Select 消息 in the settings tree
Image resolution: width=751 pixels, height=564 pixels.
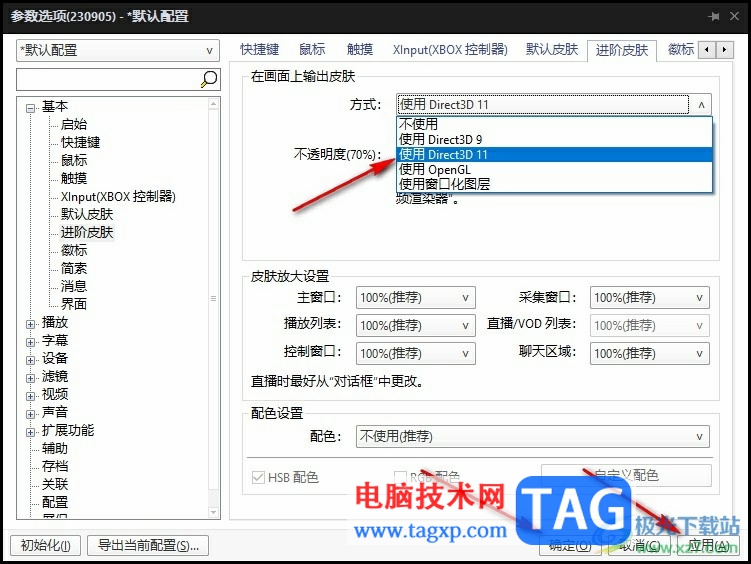click(74, 286)
